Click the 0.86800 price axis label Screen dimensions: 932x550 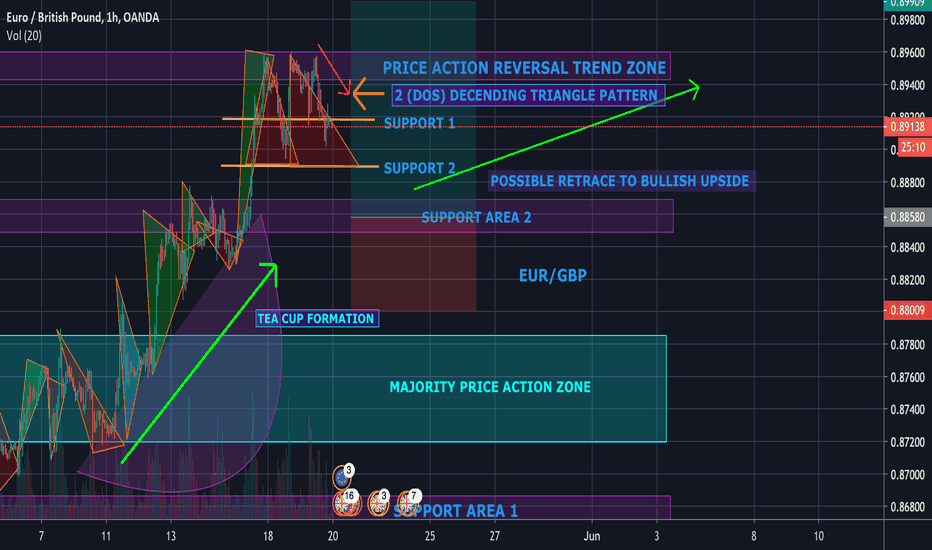click(x=907, y=507)
